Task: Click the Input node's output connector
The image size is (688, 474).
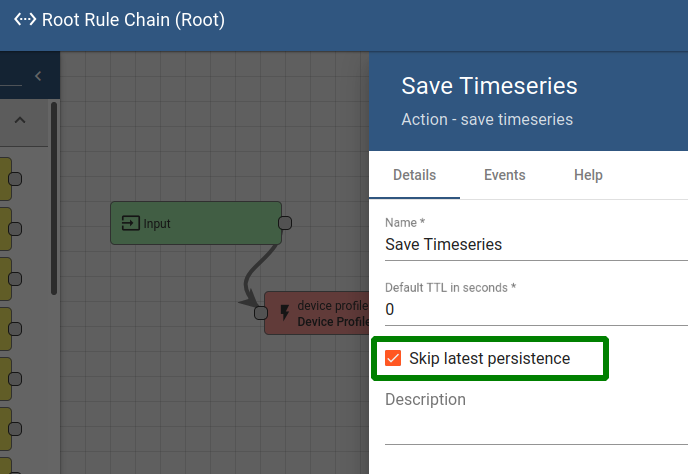Action: tap(285, 222)
